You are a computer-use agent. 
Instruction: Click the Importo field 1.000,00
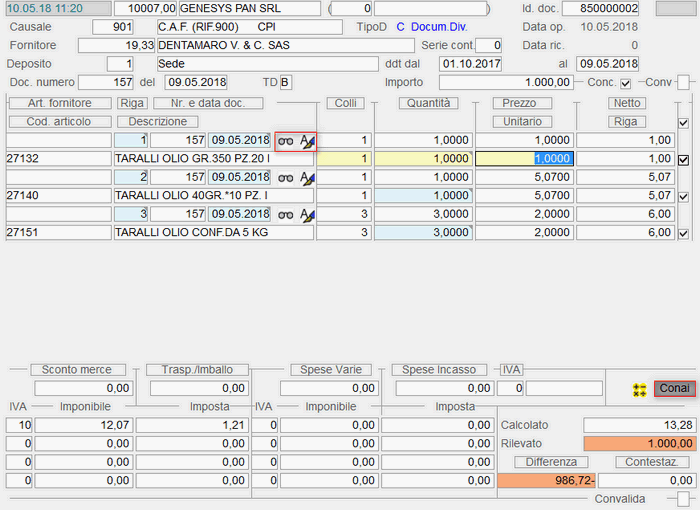point(506,83)
